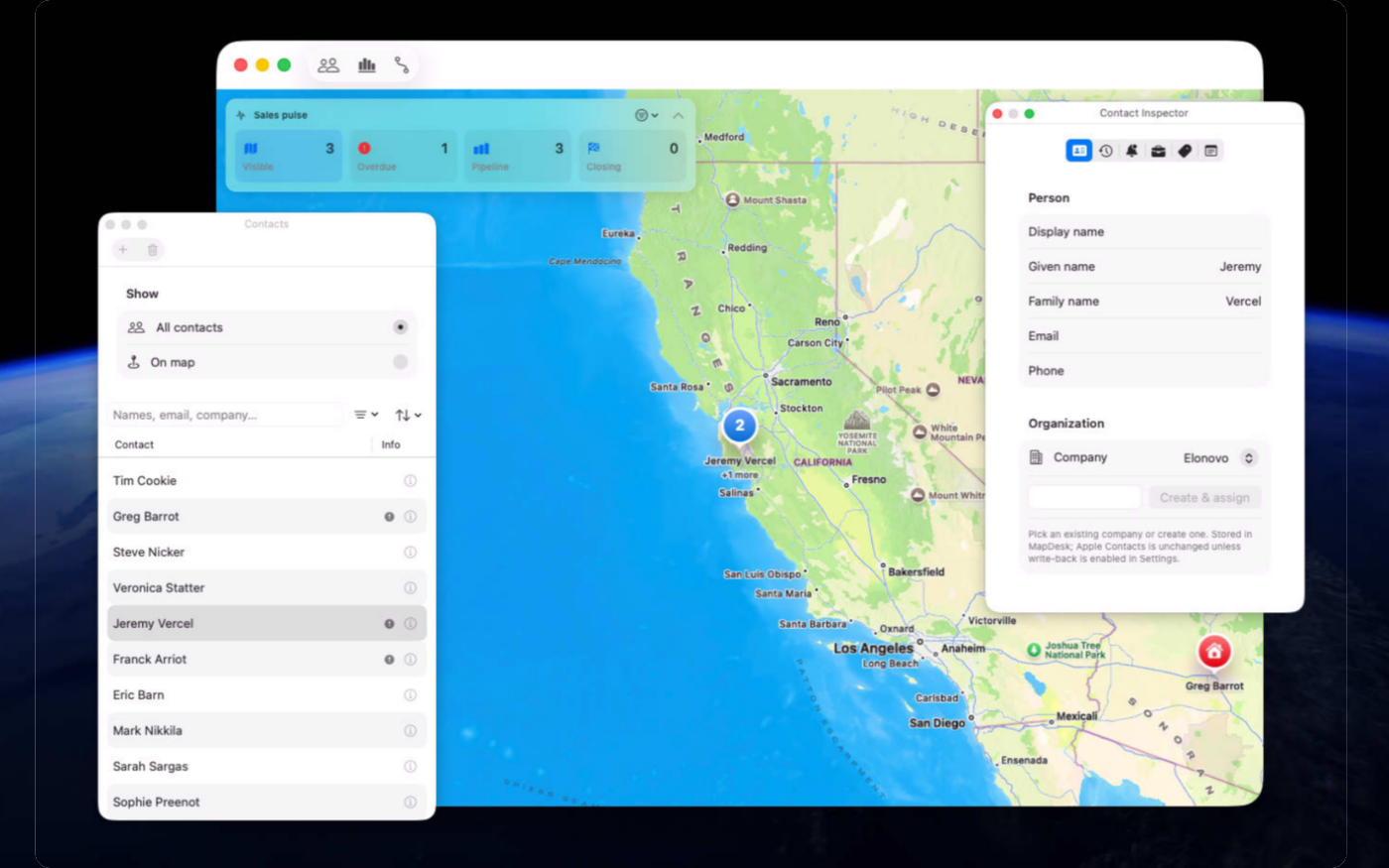Click Franck Arriot's alert badge icon

[x=389, y=660]
